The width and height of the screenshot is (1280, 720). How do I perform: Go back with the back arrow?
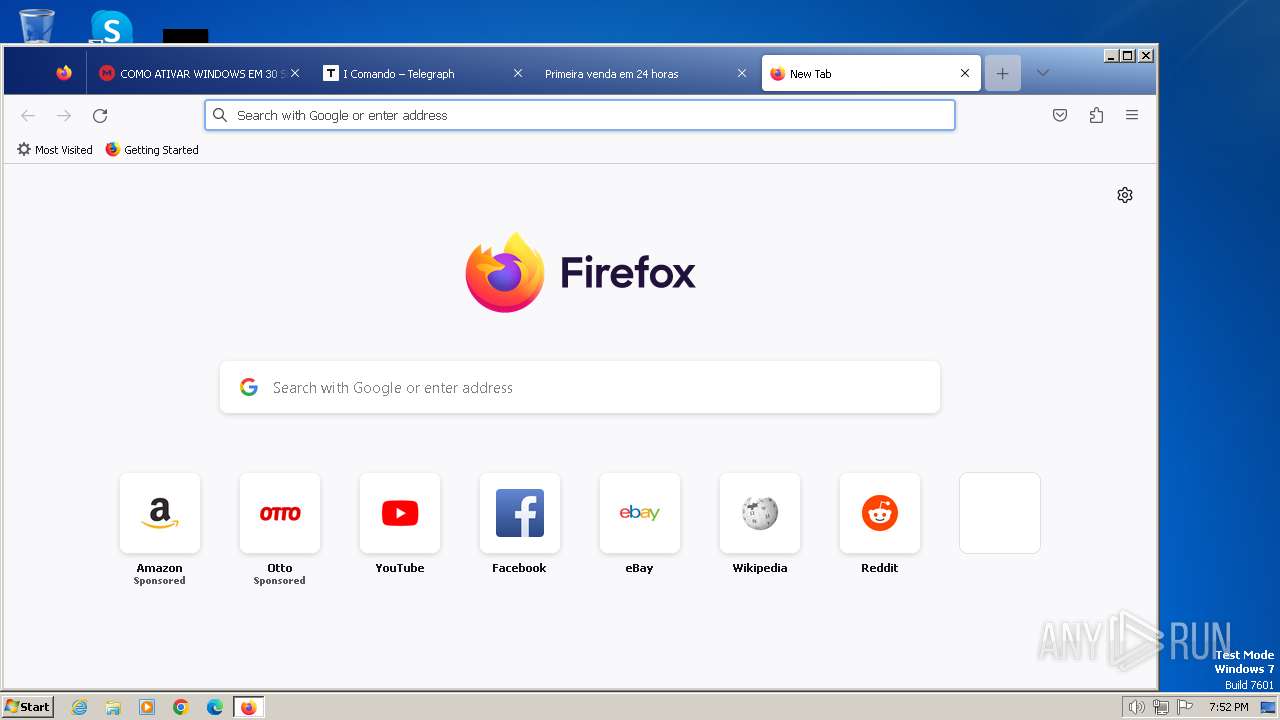click(28, 116)
